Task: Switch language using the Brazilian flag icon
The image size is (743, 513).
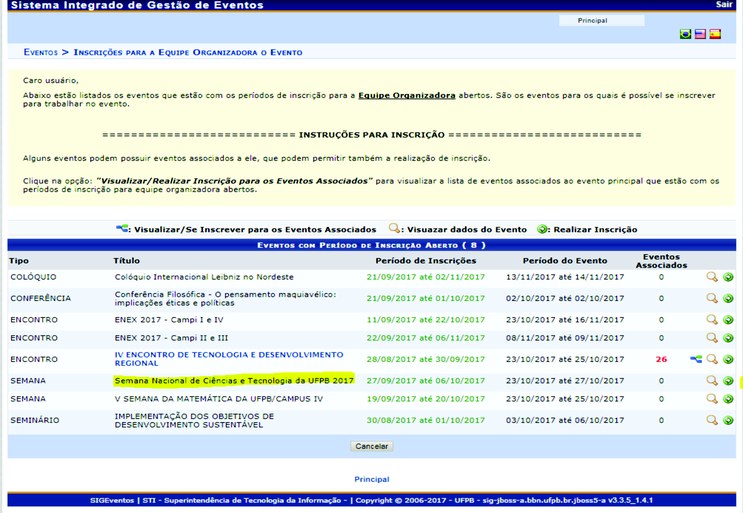Action: point(685,34)
